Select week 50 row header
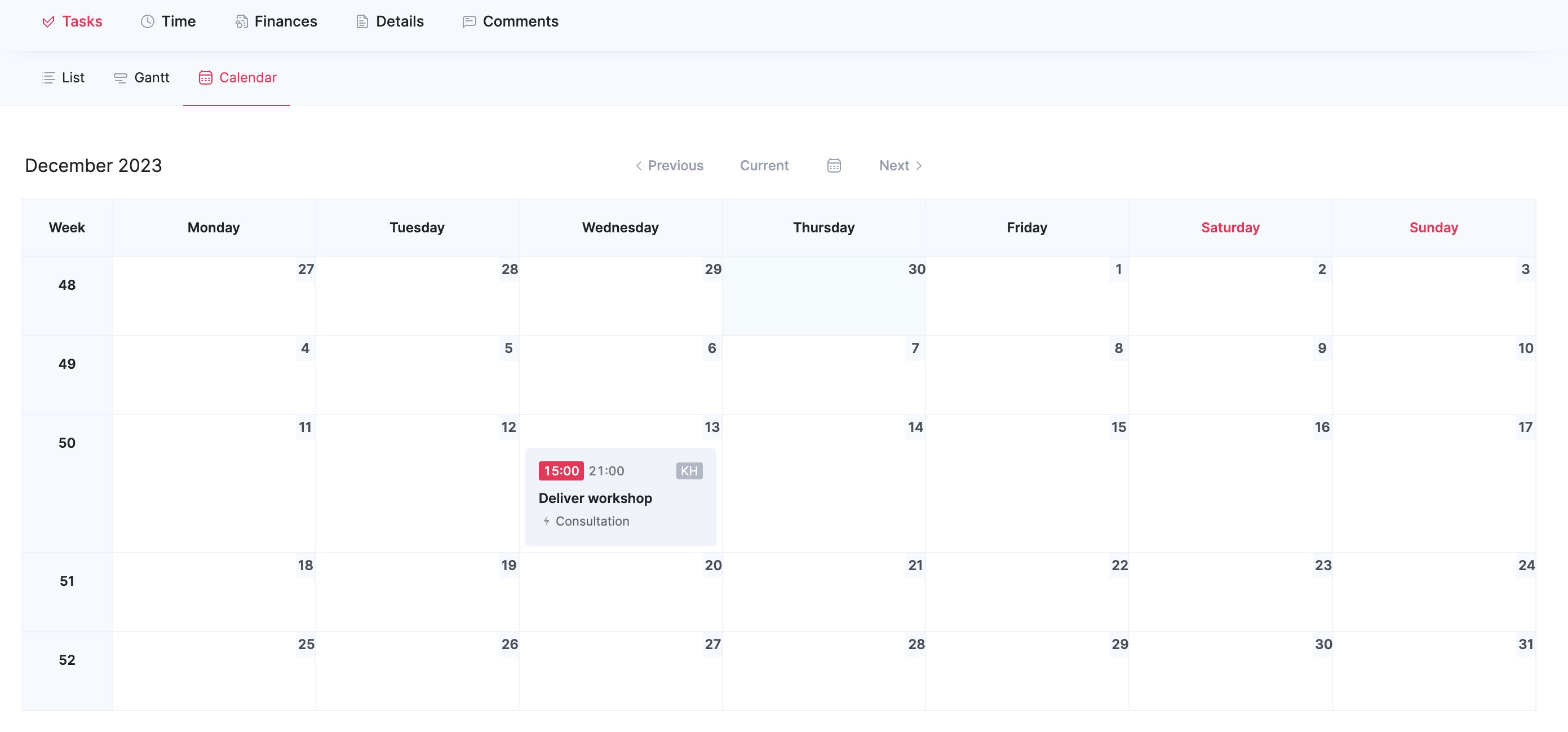Image resolution: width=1568 pixels, height=732 pixels. click(67, 483)
